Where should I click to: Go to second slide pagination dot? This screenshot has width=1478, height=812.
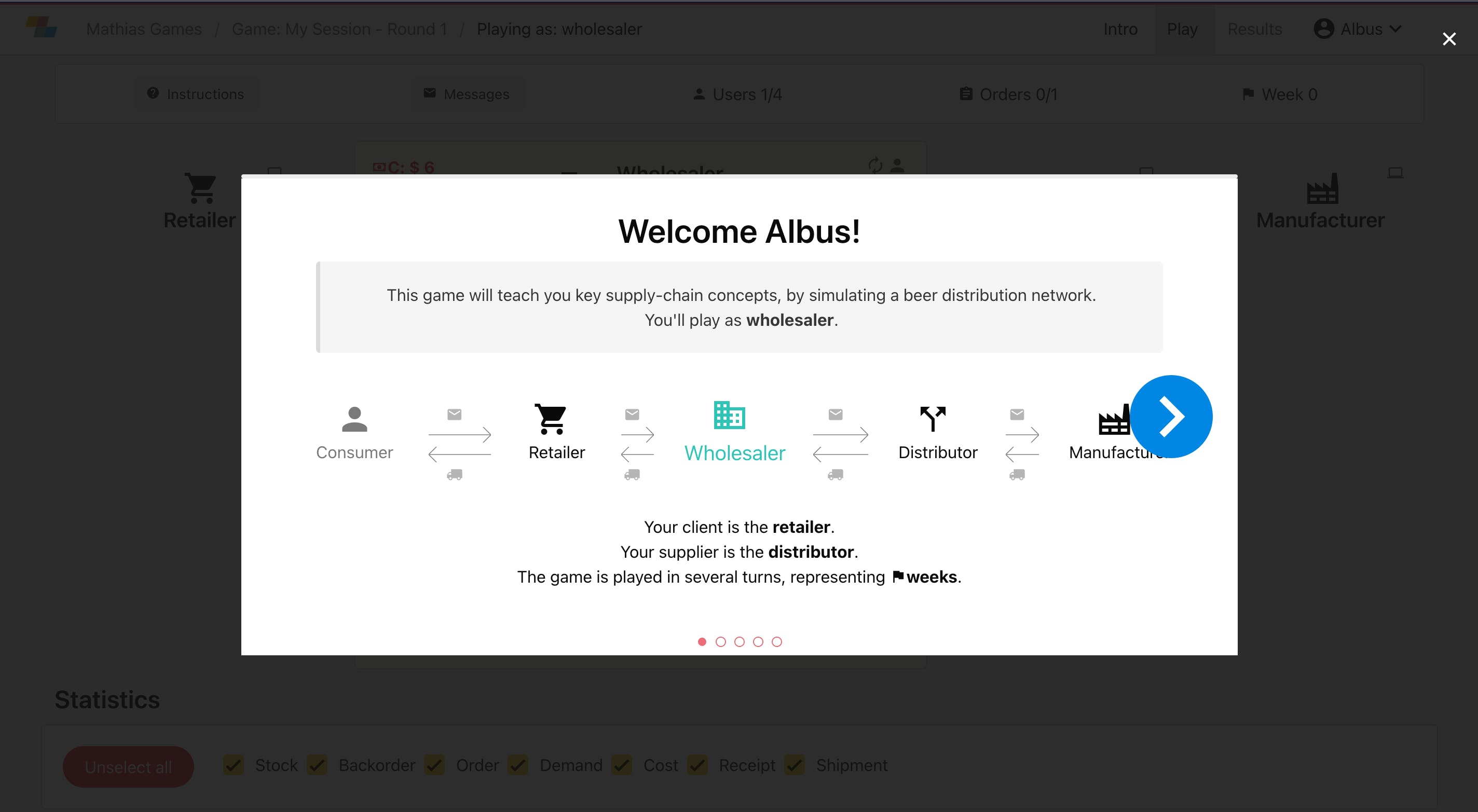click(x=721, y=642)
